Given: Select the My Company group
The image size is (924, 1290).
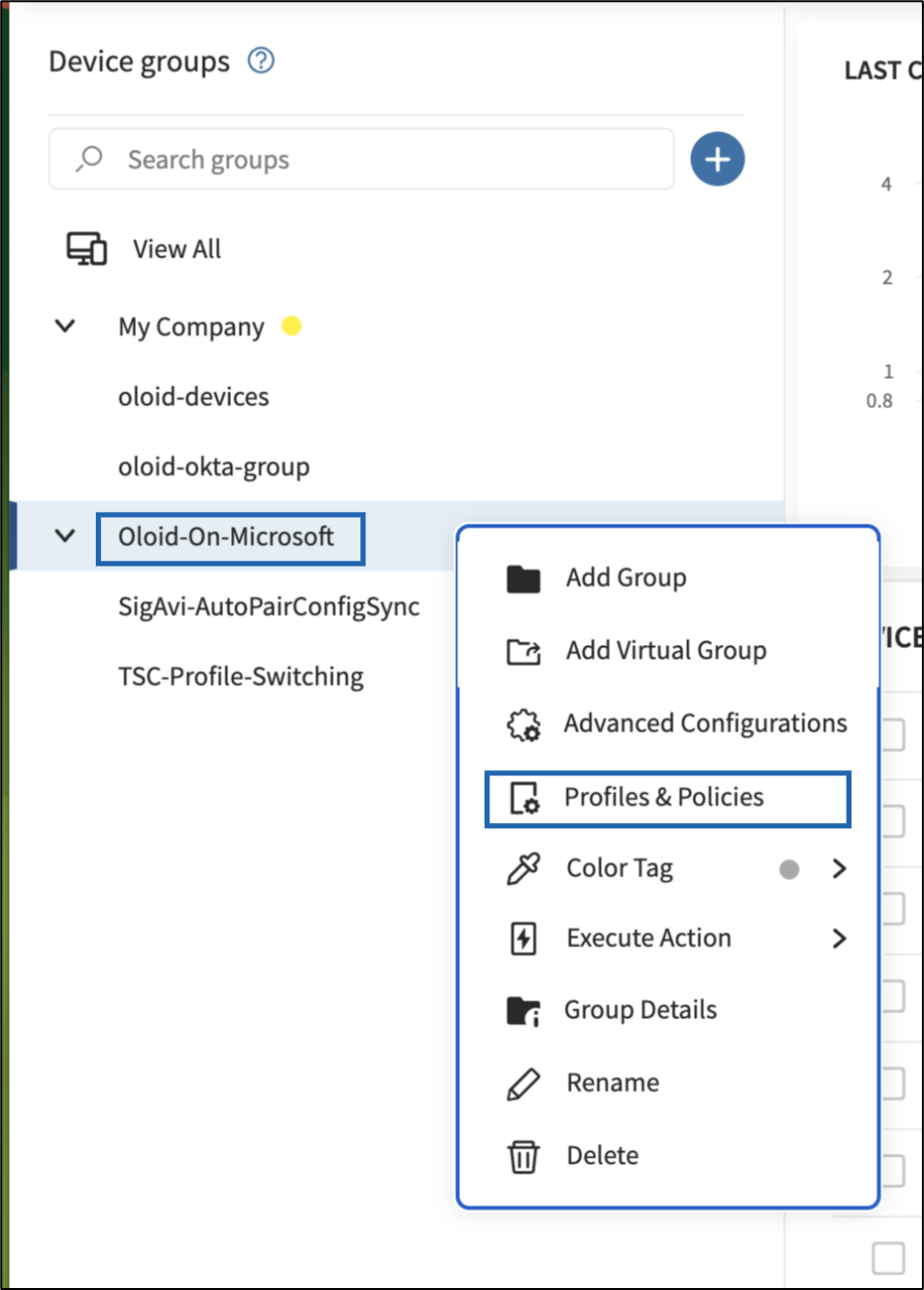Looking at the screenshot, I should tap(191, 327).
